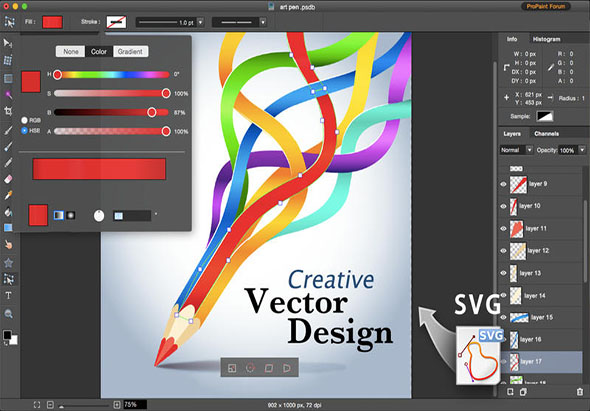Select the Zoom magnifier tool
The width and height of the screenshot is (590, 411).
click(8, 314)
